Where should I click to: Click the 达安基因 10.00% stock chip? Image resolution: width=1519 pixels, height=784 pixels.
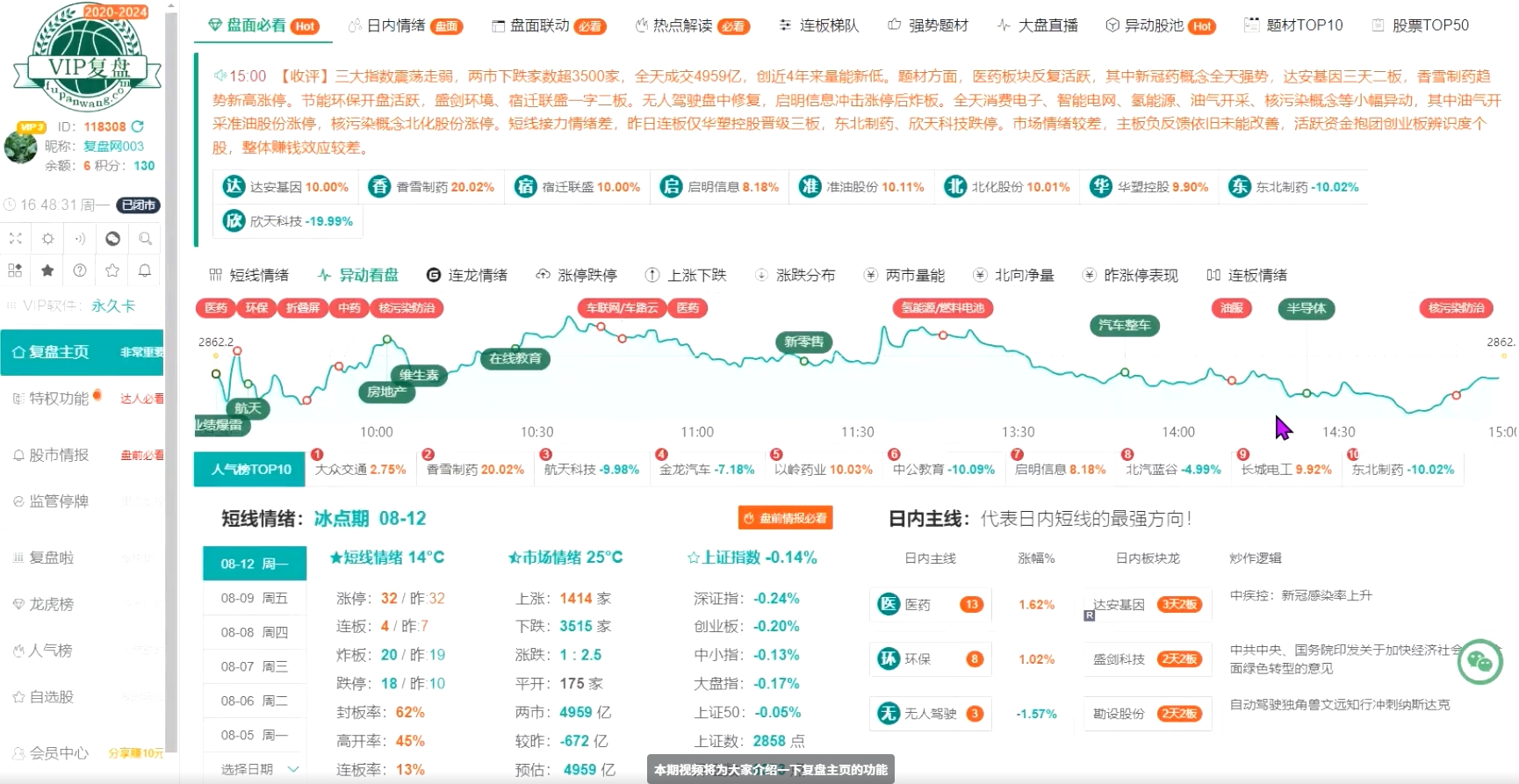point(285,187)
